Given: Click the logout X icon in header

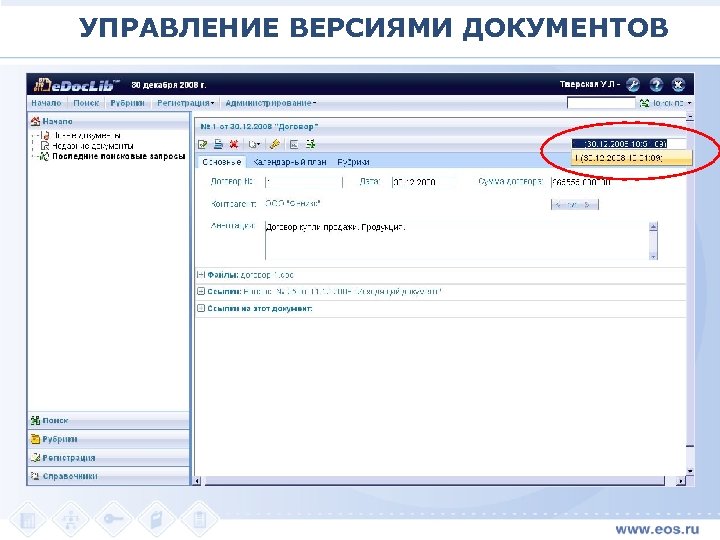Looking at the screenshot, I should click(x=679, y=84).
